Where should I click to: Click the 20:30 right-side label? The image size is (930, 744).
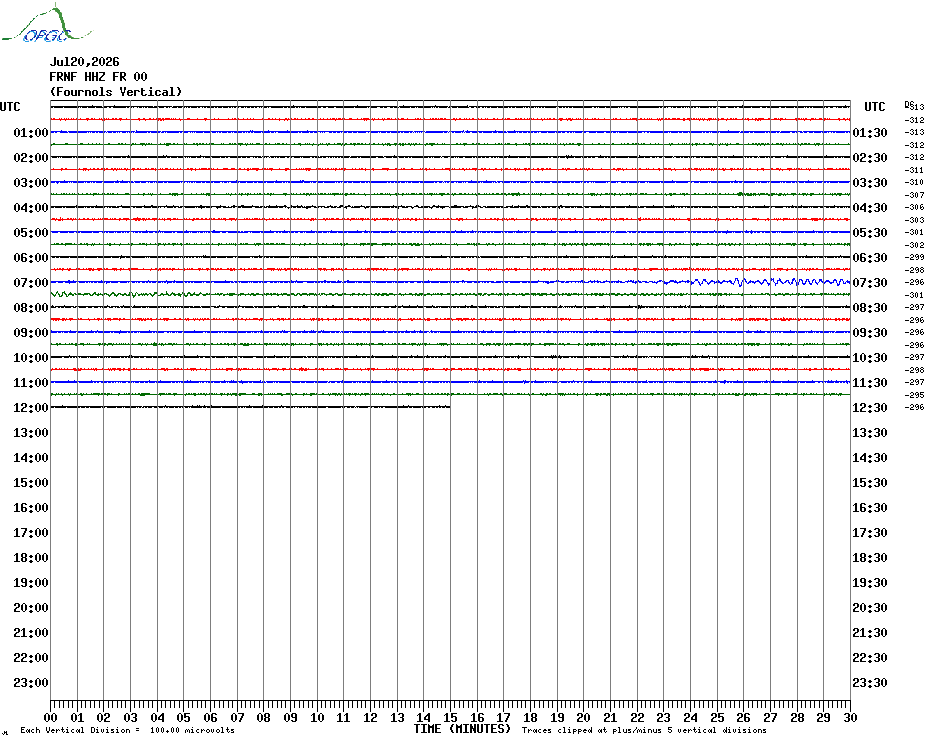pyautogui.click(x=870, y=608)
